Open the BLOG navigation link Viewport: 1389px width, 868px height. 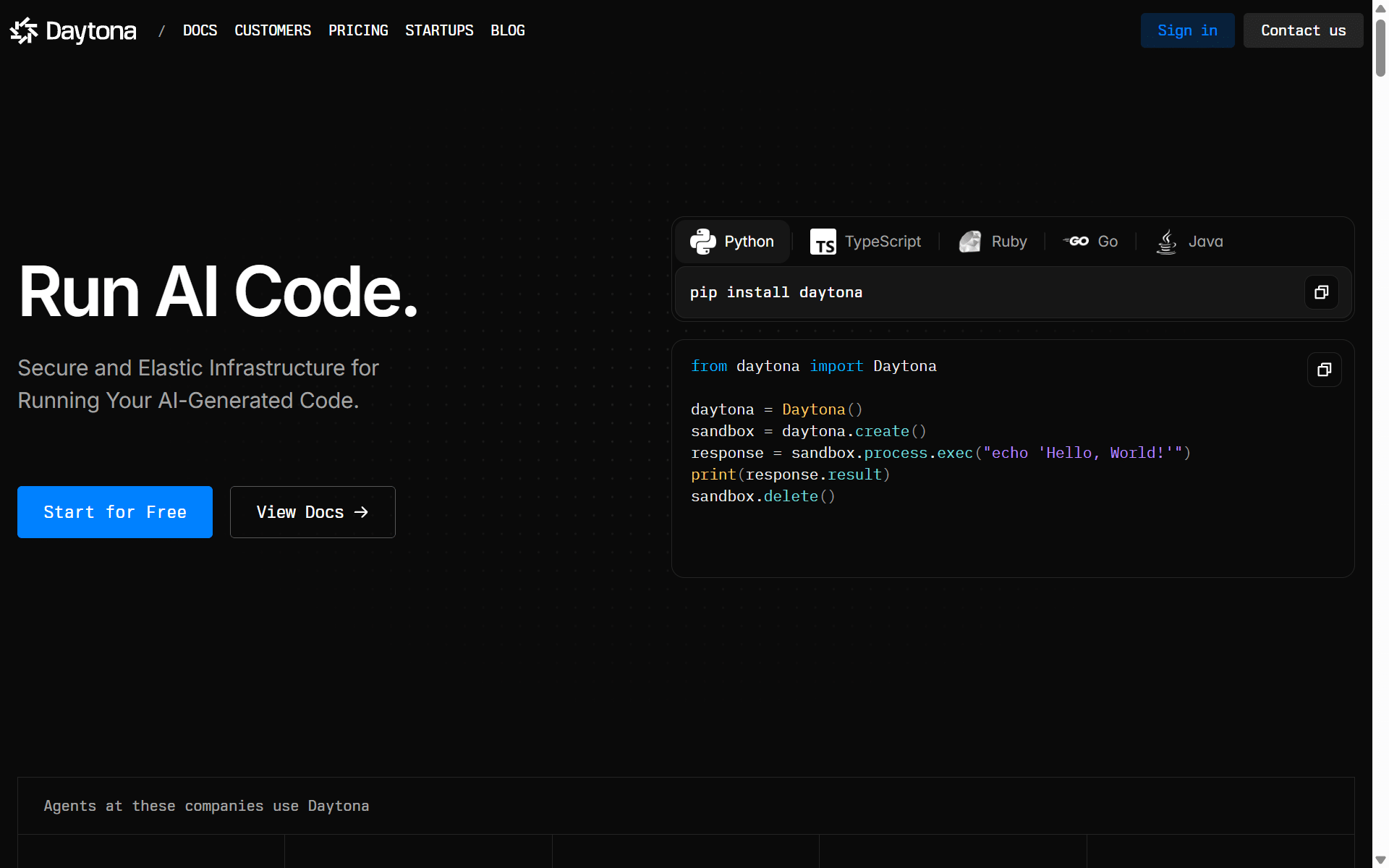[x=508, y=30]
